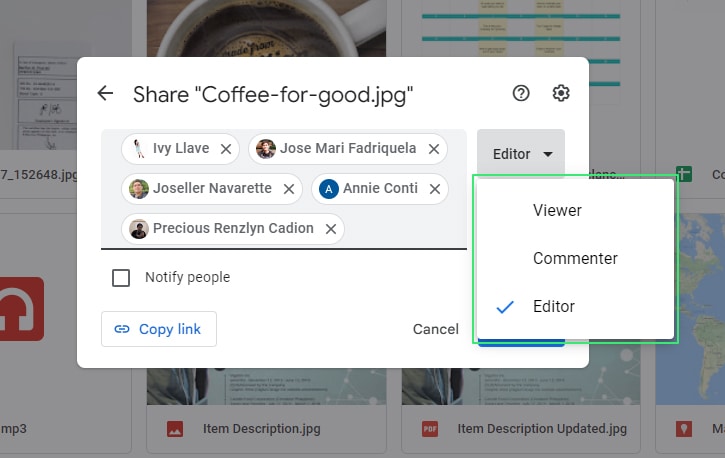Click Precious Renzlyn Cadion's avatar

click(139, 229)
